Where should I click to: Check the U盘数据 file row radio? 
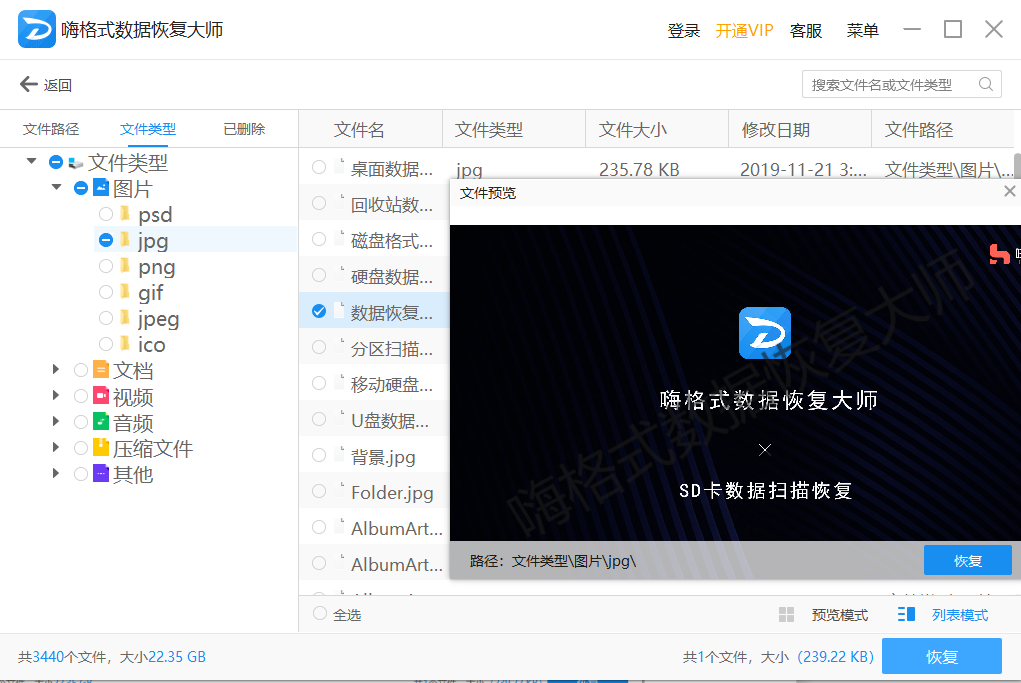(319, 419)
